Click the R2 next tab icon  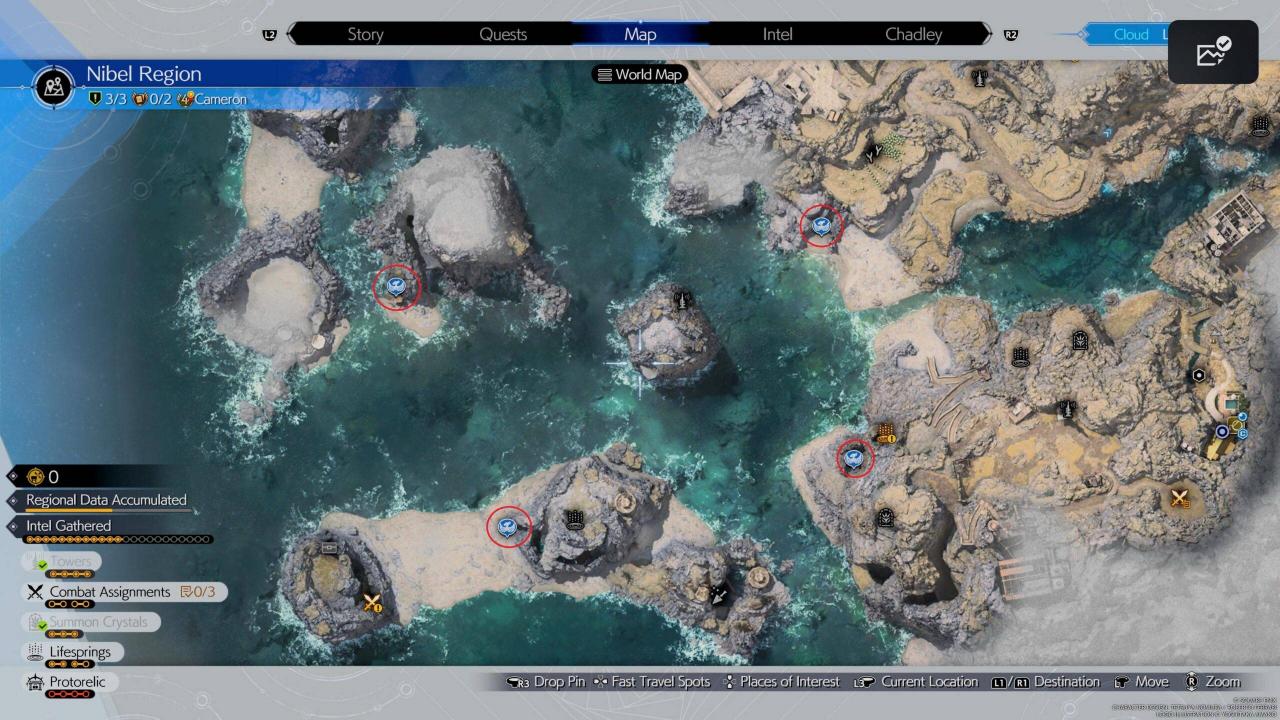[x=1011, y=34]
